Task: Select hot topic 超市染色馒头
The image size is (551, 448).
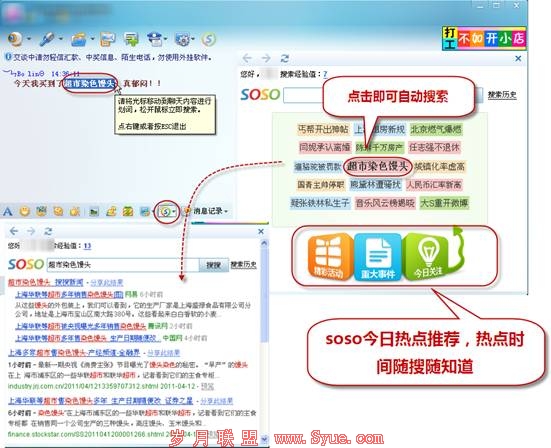Action: pyautogui.click(x=377, y=166)
